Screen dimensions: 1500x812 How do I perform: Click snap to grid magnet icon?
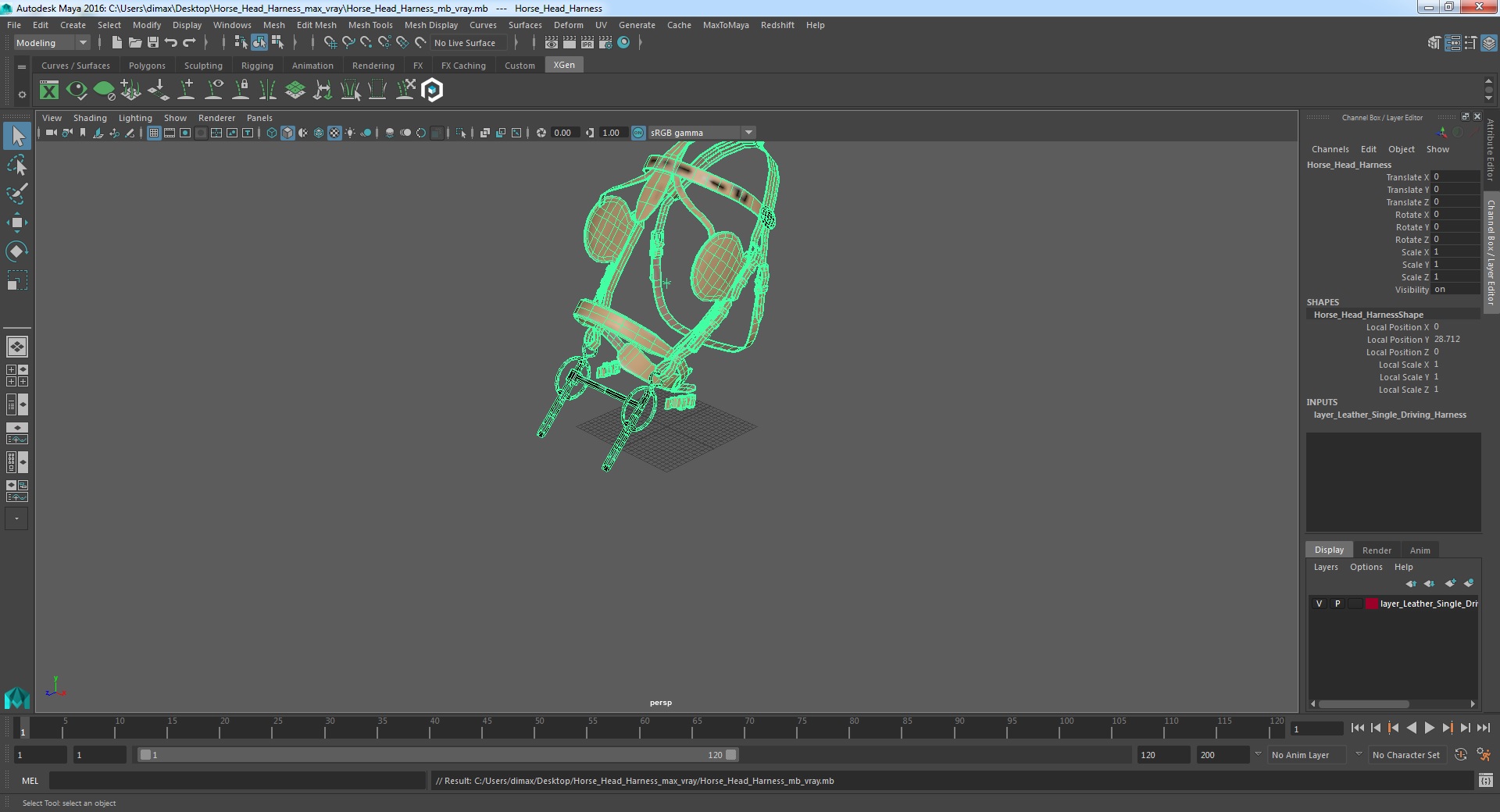pos(330,43)
